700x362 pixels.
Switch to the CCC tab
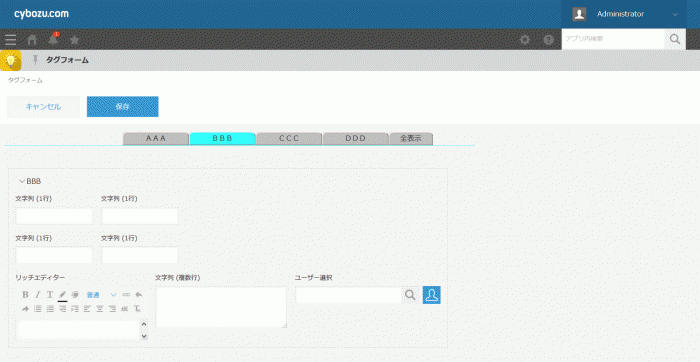click(x=289, y=138)
